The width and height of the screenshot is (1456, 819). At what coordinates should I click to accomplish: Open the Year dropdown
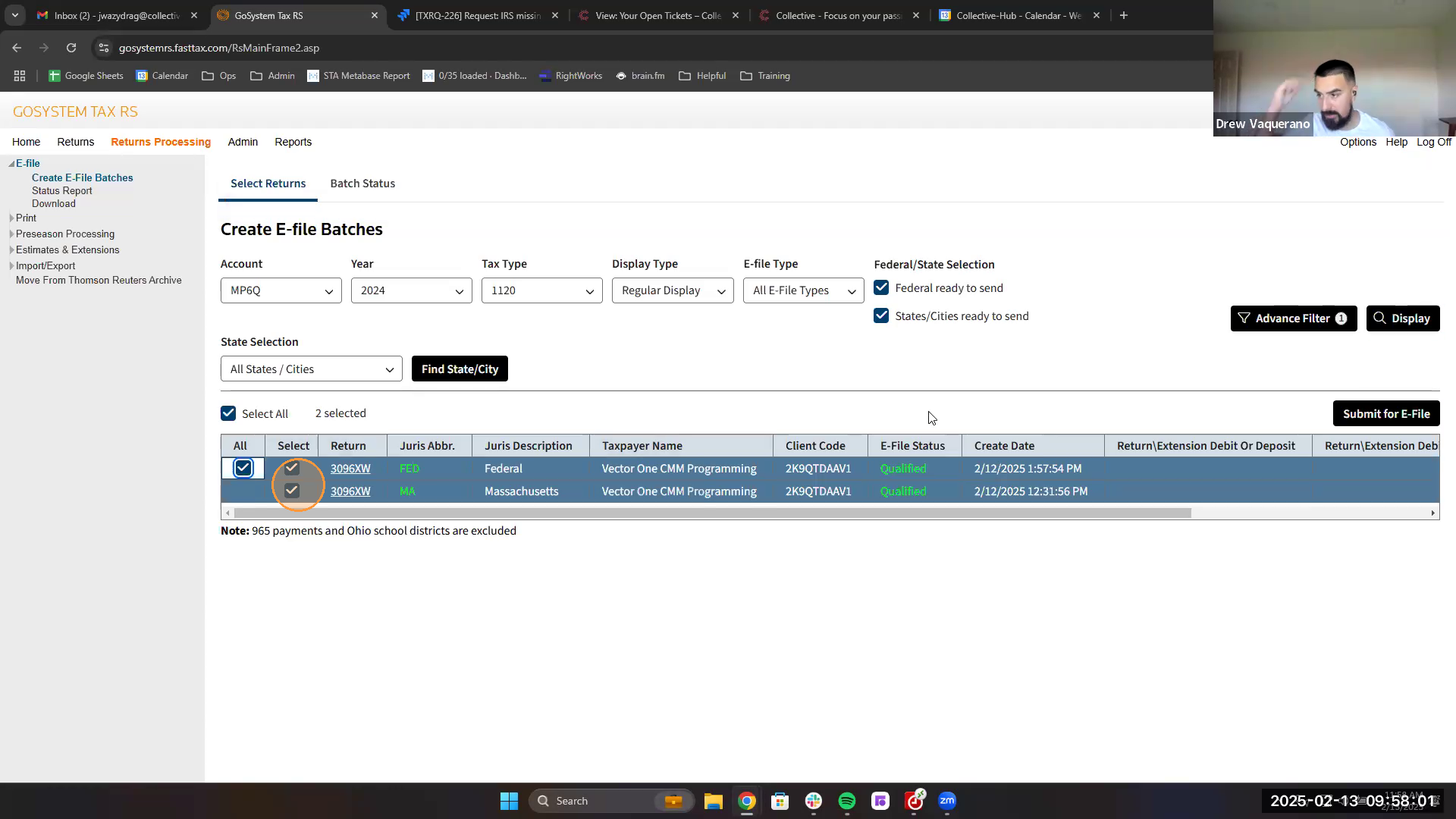tap(411, 290)
